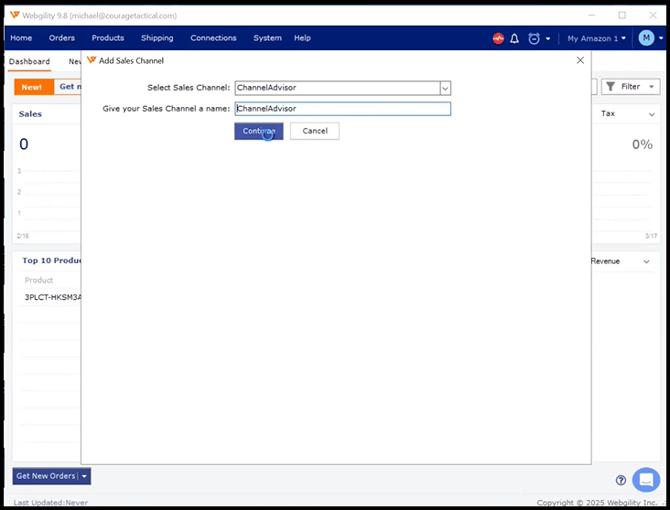Screen dimensions: 670x510
Task: Open the Shipping menu
Action: tap(157, 38)
